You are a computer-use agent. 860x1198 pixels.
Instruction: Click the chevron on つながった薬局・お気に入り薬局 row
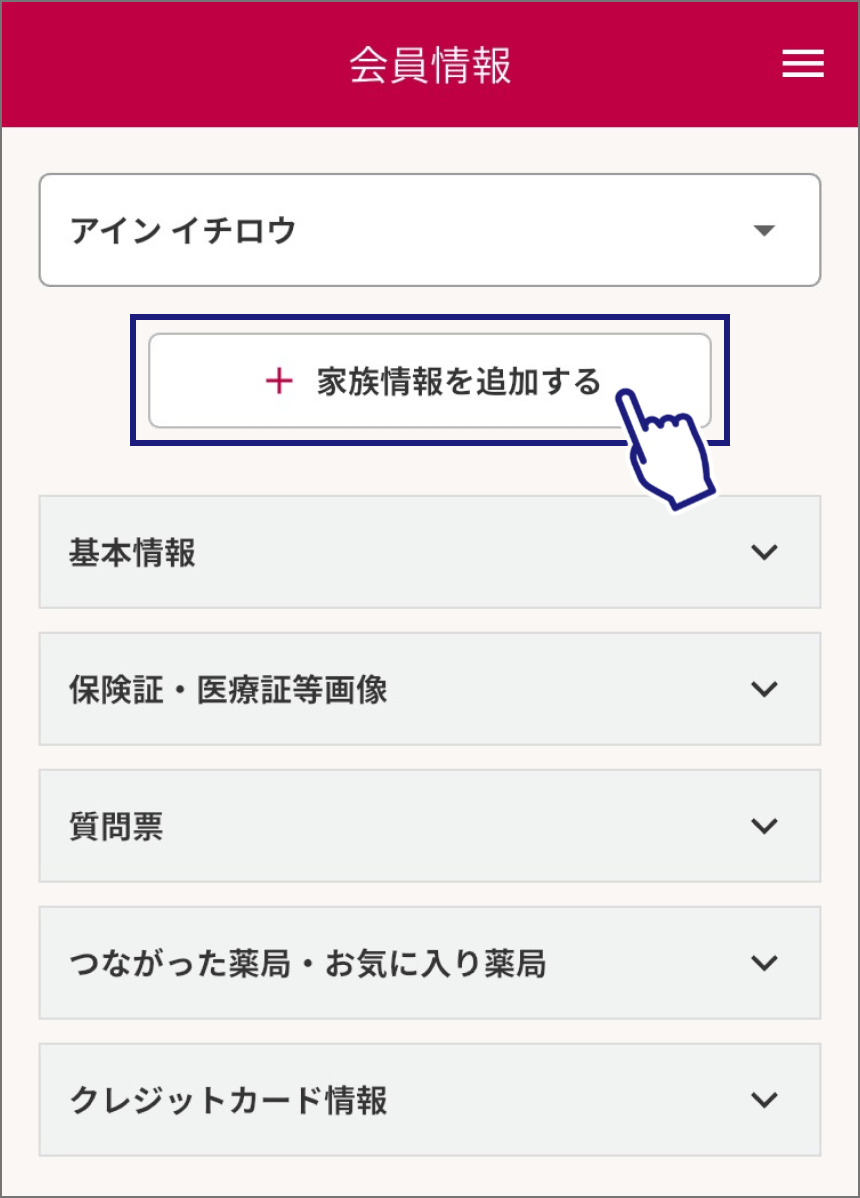[x=764, y=963]
